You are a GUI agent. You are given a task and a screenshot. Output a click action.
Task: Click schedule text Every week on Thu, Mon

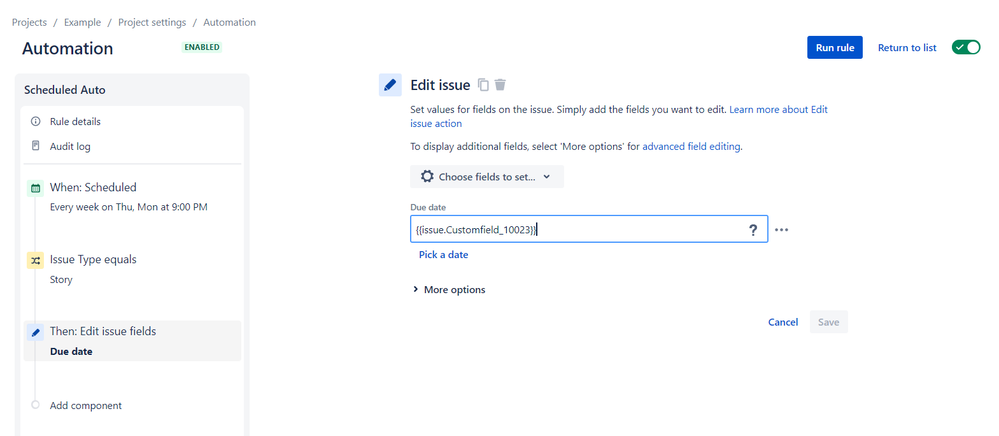coord(128,207)
